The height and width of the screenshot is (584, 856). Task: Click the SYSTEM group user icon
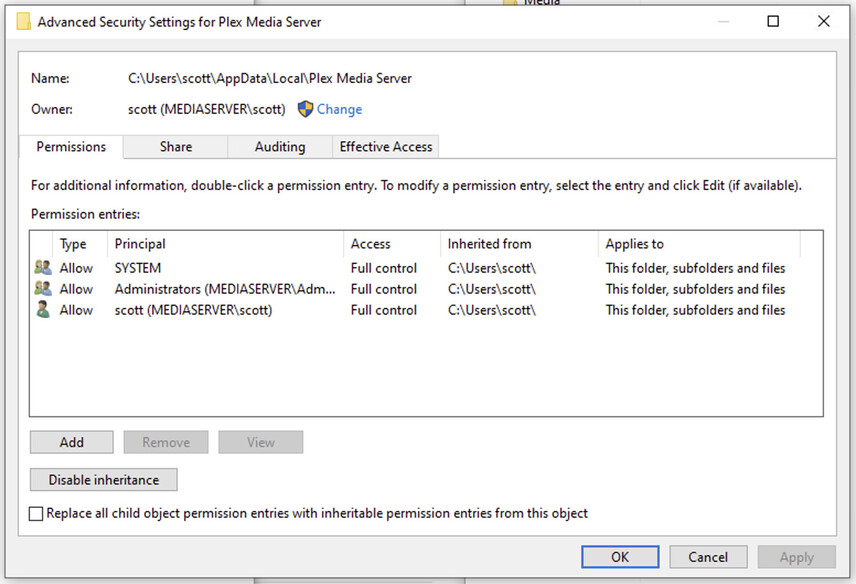click(42, 268)
